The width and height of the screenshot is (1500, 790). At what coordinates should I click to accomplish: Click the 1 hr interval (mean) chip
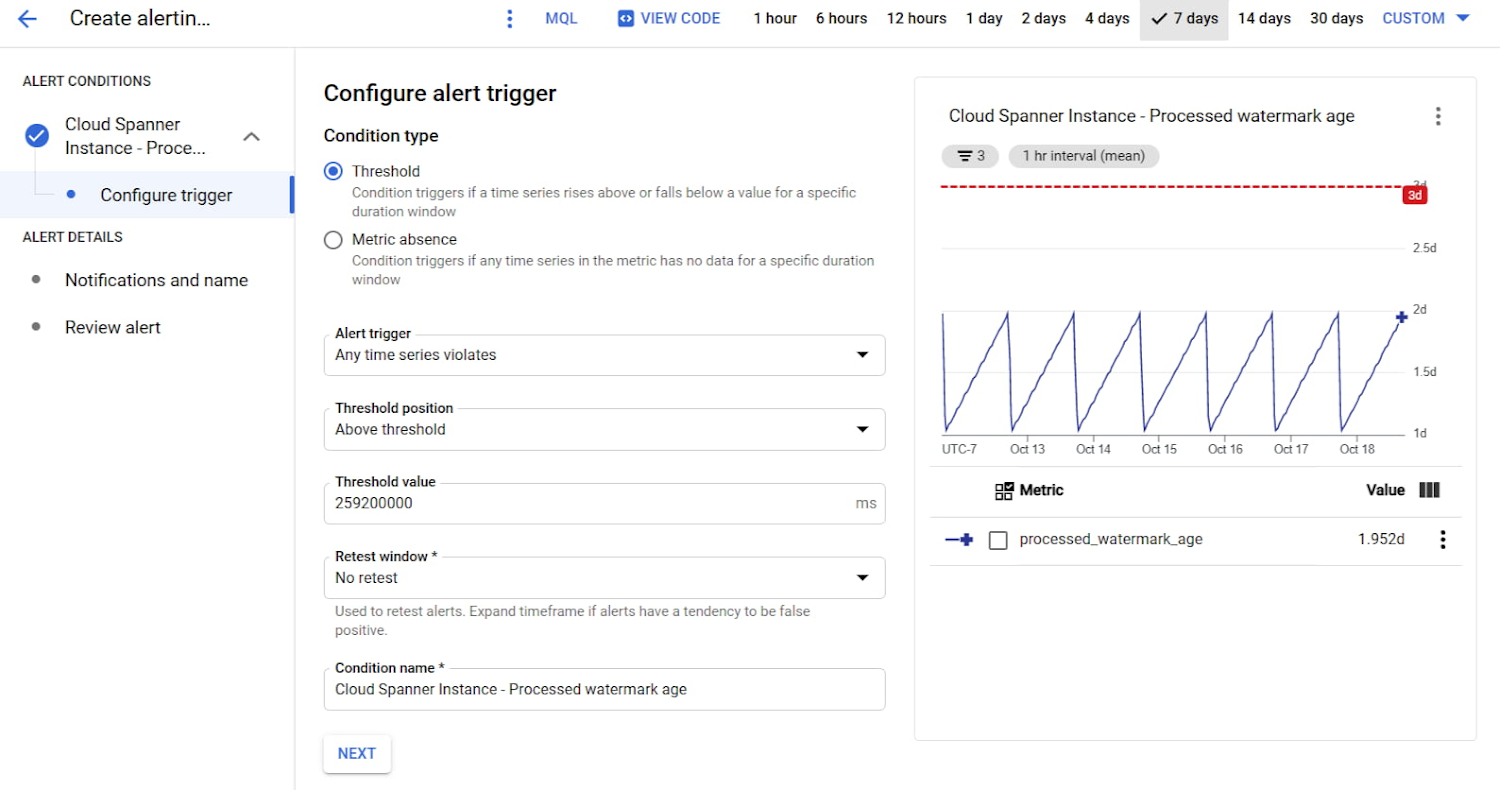tap(1084, 156)
